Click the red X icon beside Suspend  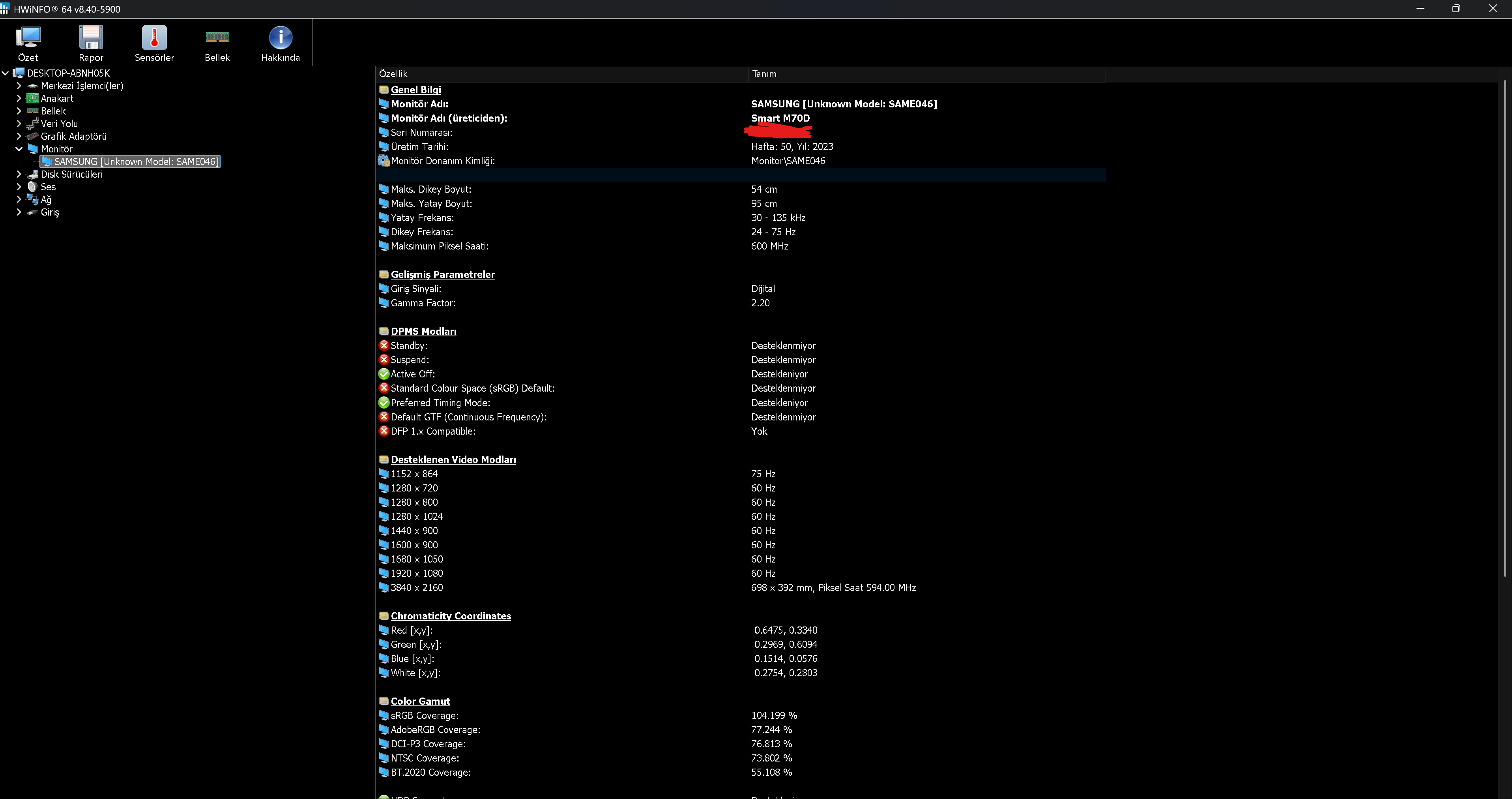point(384,359)
